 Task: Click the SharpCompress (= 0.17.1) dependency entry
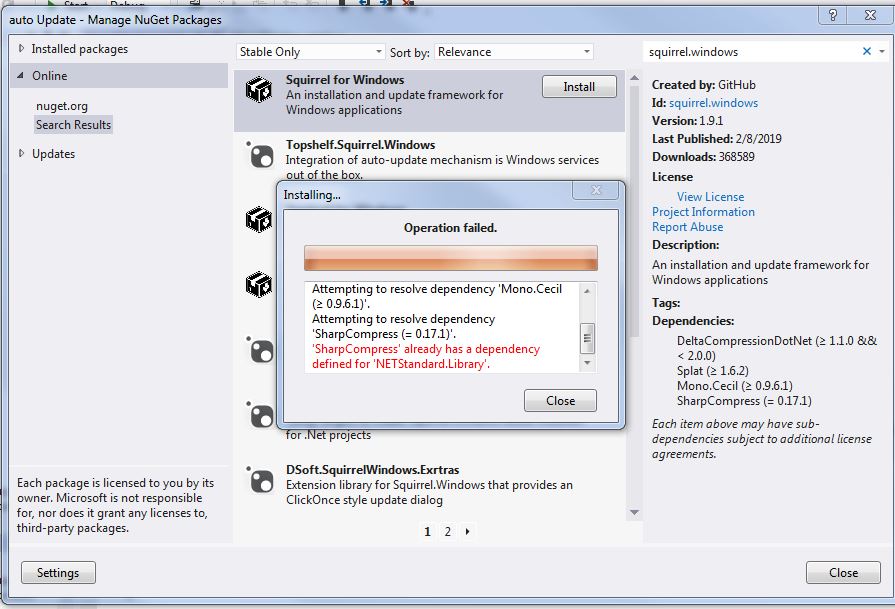pos(744,401)
